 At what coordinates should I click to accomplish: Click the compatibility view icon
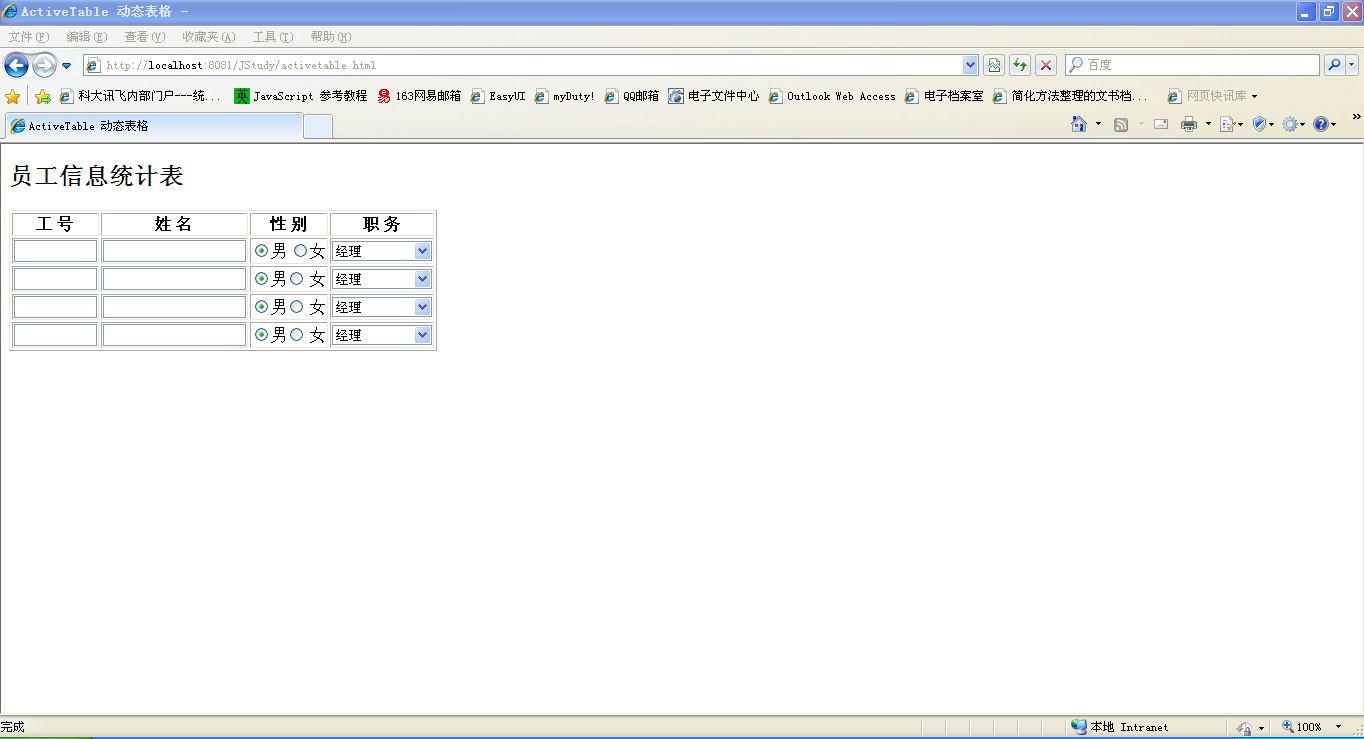coord(994,65)
